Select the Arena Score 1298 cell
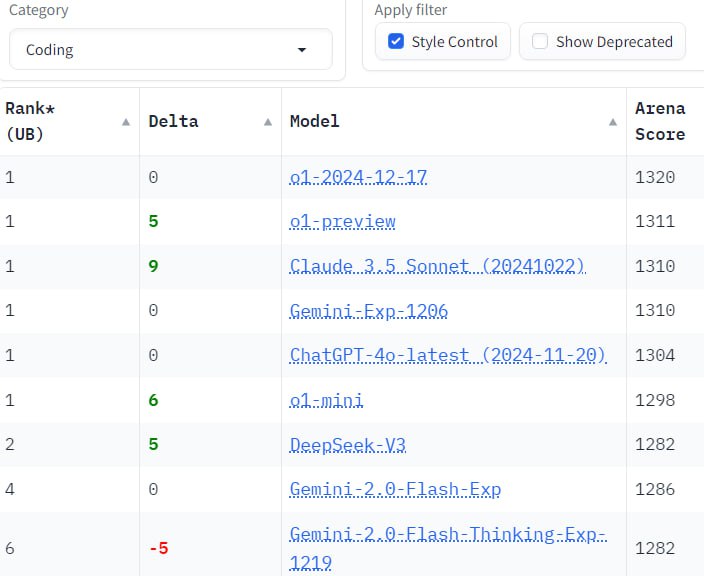Image resolution: width=704 pixels, height=576 pixels. (655, 400)
